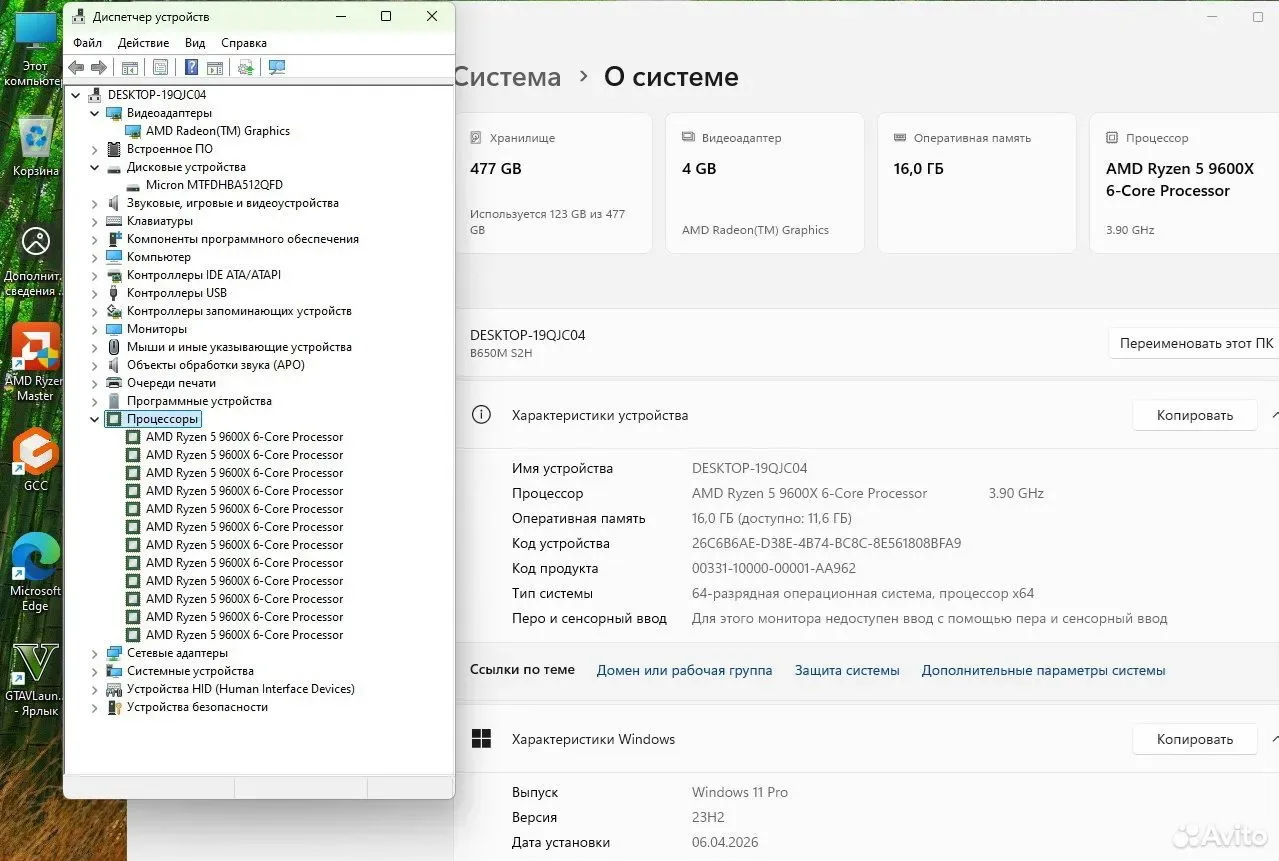The width and height of the screenshot is (1279, 861).
Task: Expand the Программные устройства category
Action: (x=95, y=401)
